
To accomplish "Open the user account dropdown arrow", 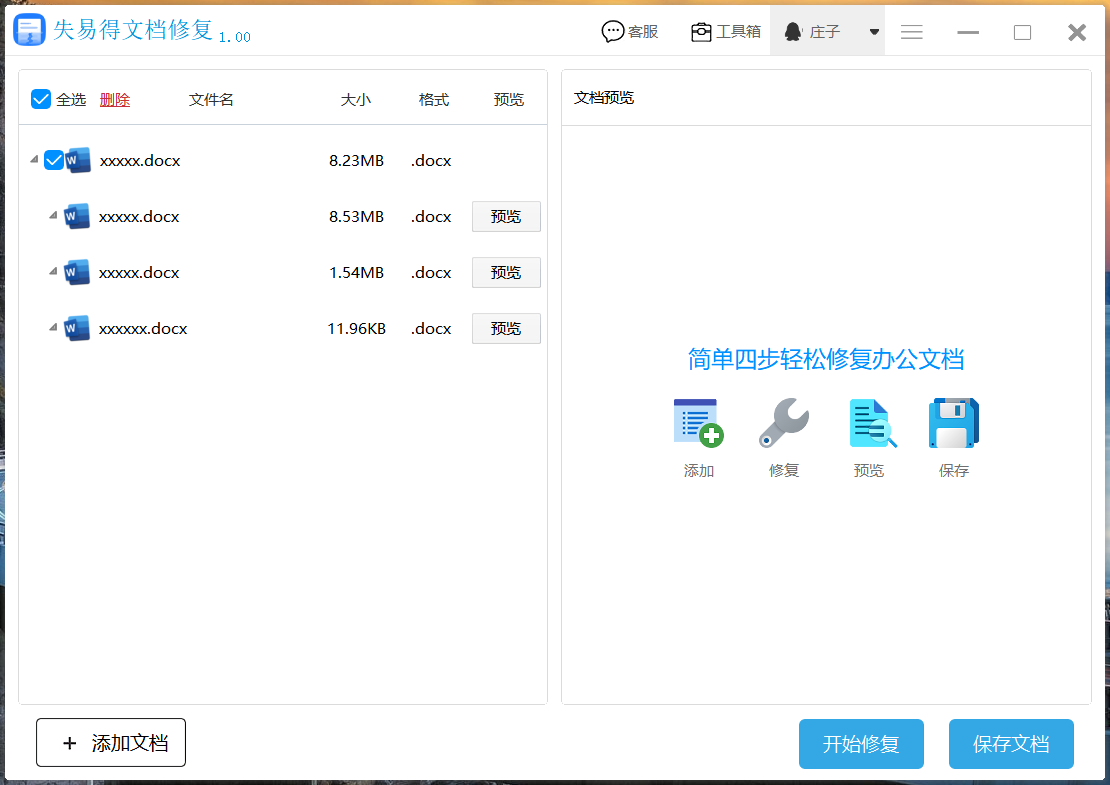I will pos(874,32).
